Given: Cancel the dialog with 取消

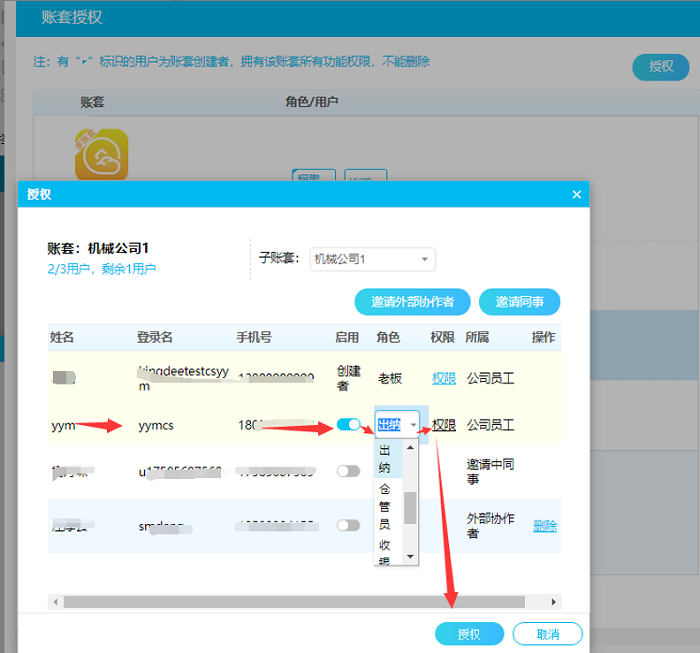Looking at the screenshot, I should 547,634.
